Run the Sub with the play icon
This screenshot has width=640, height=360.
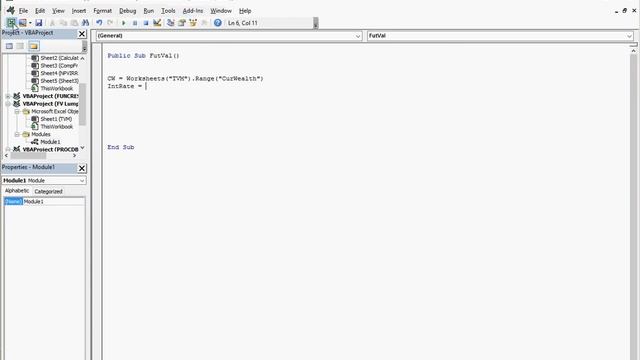(x=124, y=23)
